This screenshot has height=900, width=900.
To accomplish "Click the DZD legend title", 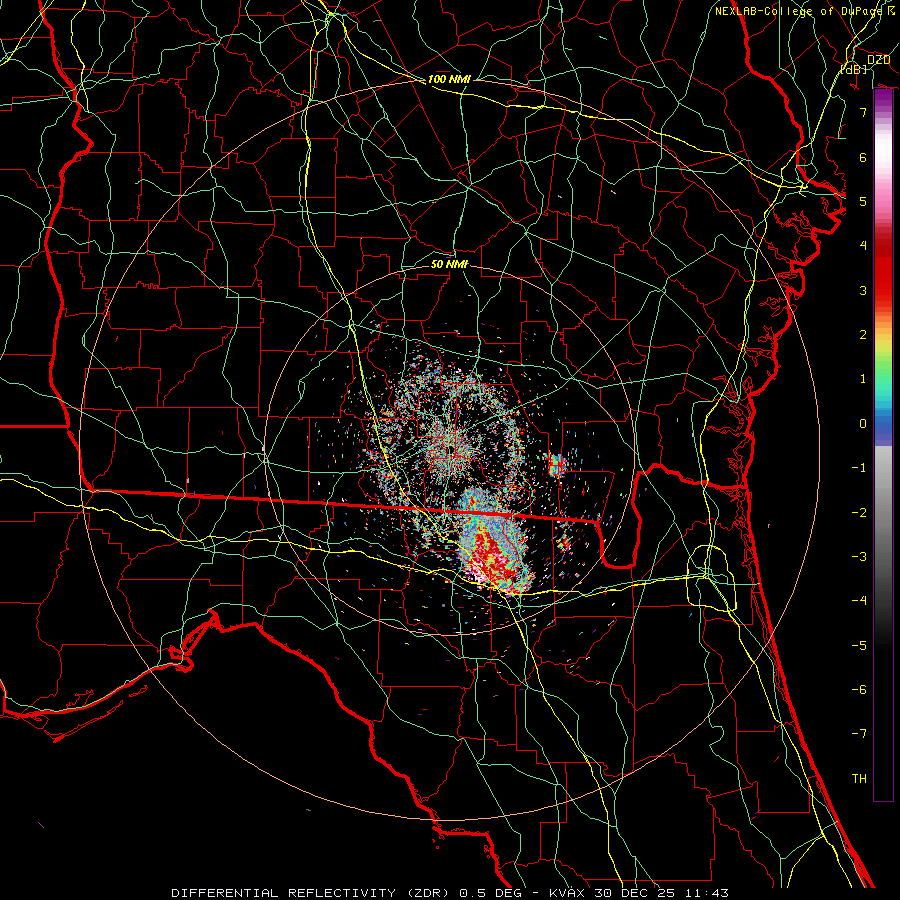I will 878,60.
